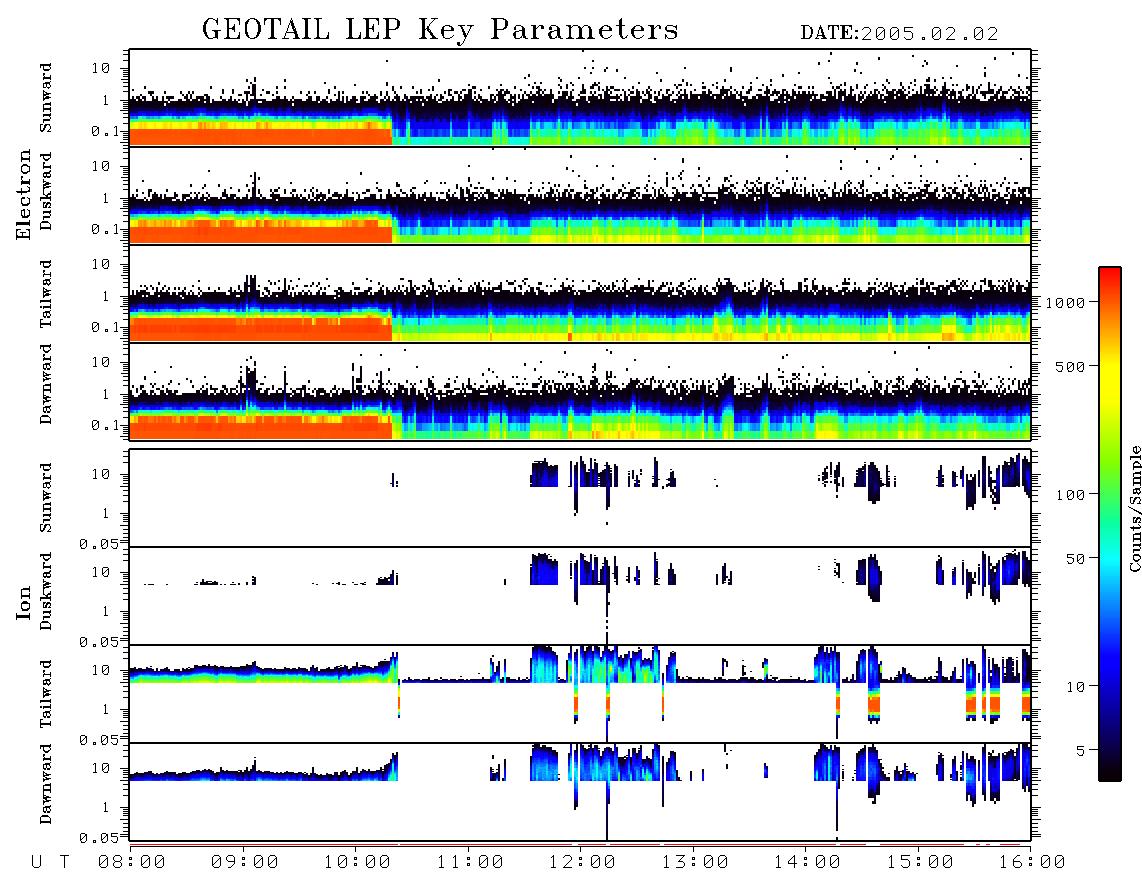Click the '08:00' time tick label
The image size is (1142, 880).
pyautogui.click(x=131, y=862)
